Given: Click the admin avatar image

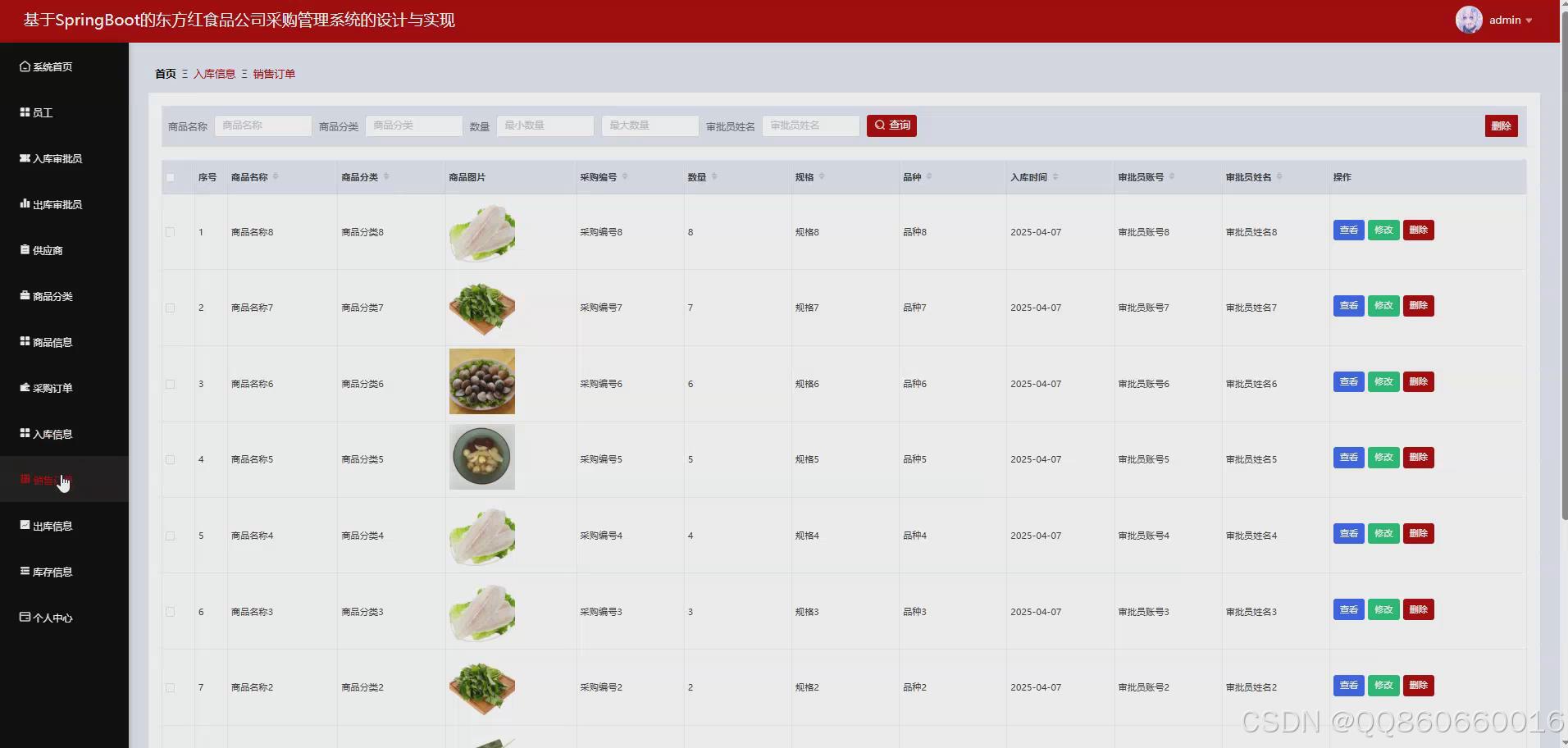Looking at the screenshot, I should click(x=1469, y=20).
